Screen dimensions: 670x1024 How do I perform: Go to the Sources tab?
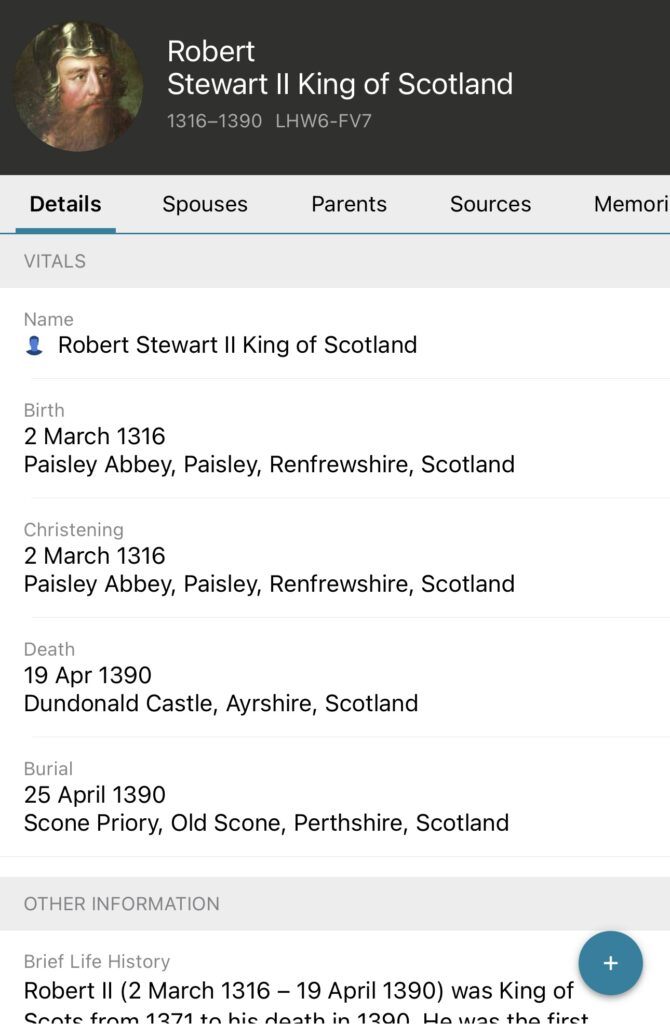pos(490,204)
